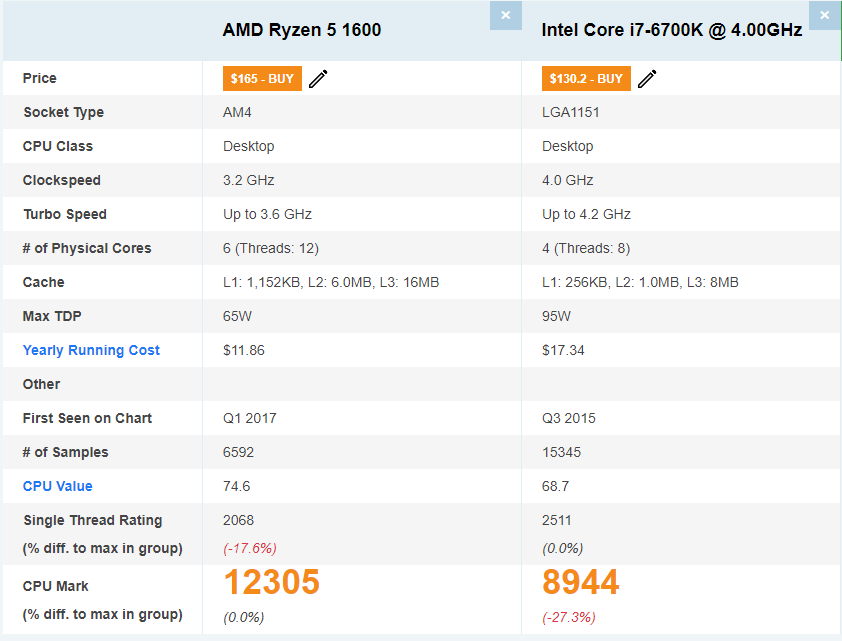842x641 pixels.
Task: Open the Yearly Running Cost link
Action: tap(91, 350)
